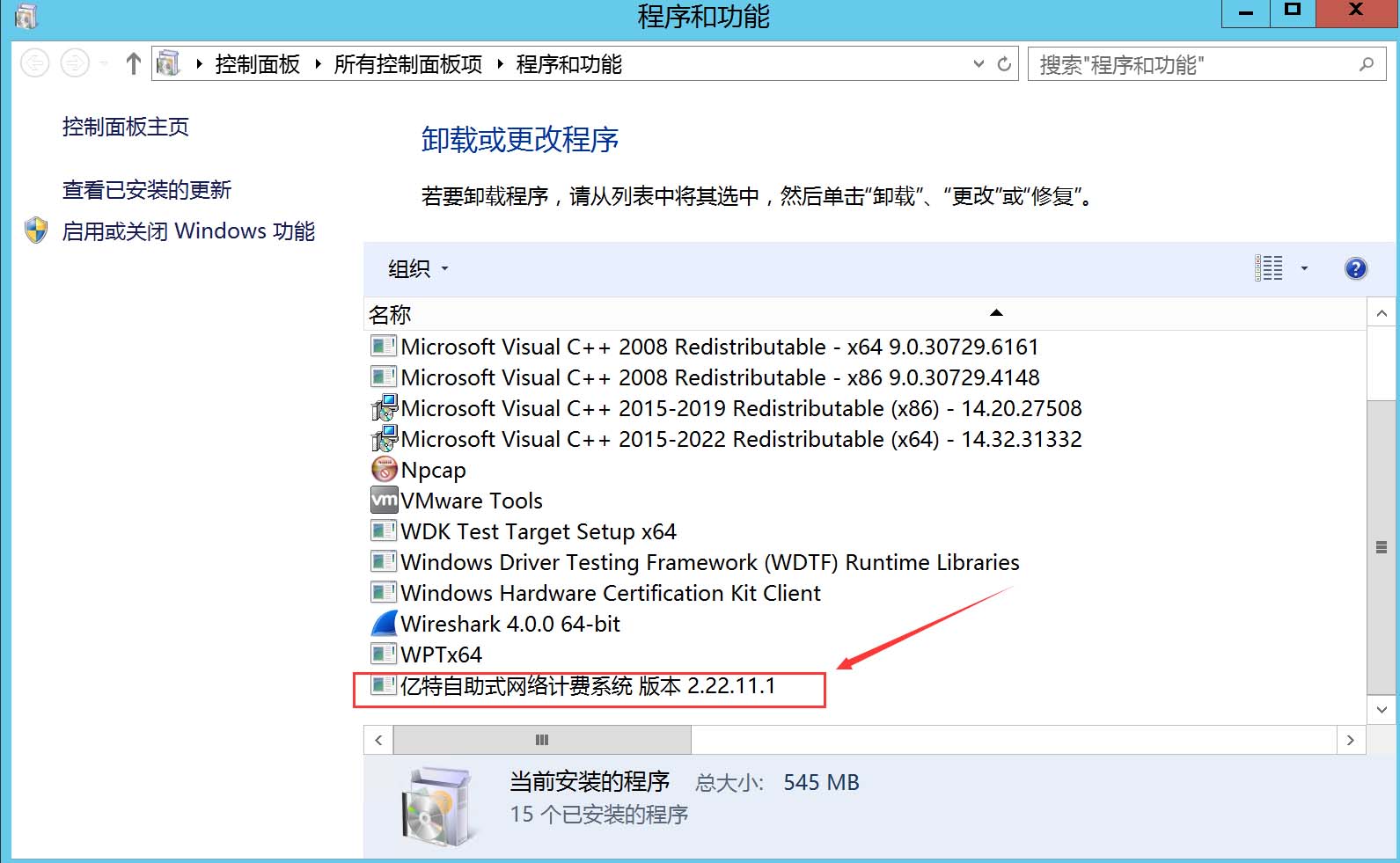This screenshot has height=863, width=1400.
Task: Select the VMware Tools entry
Action: pyautogui.click(x=457, y=501)
